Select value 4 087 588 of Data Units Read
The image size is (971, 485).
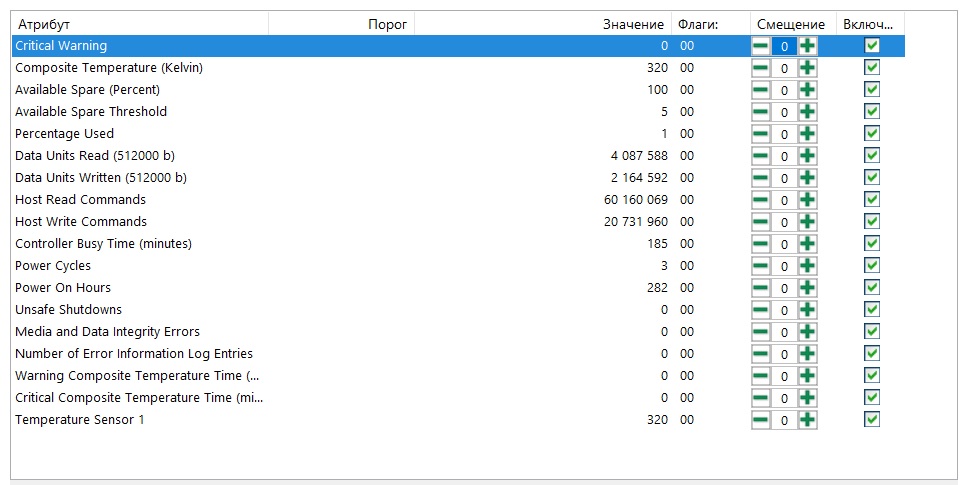(x=640, y=155)
